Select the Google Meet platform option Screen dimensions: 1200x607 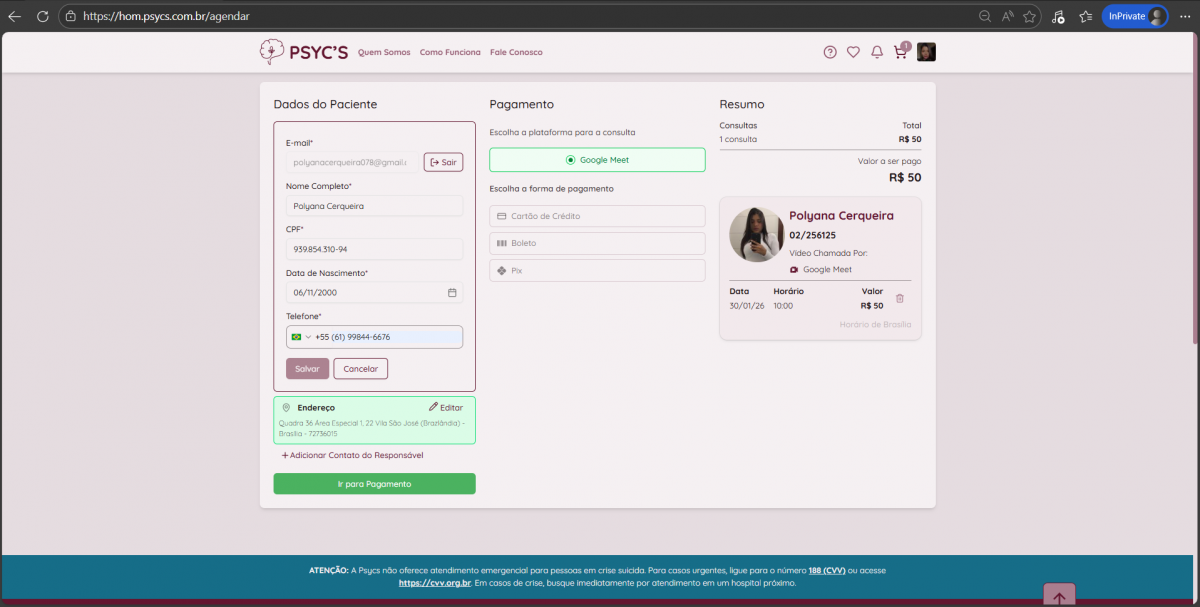(x=597, y=160)
